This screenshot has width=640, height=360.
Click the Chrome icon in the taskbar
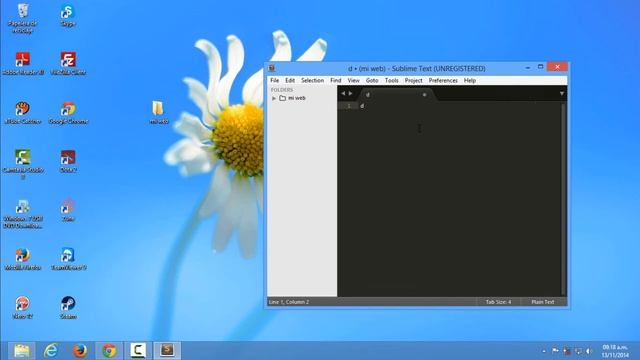(109, 351)
